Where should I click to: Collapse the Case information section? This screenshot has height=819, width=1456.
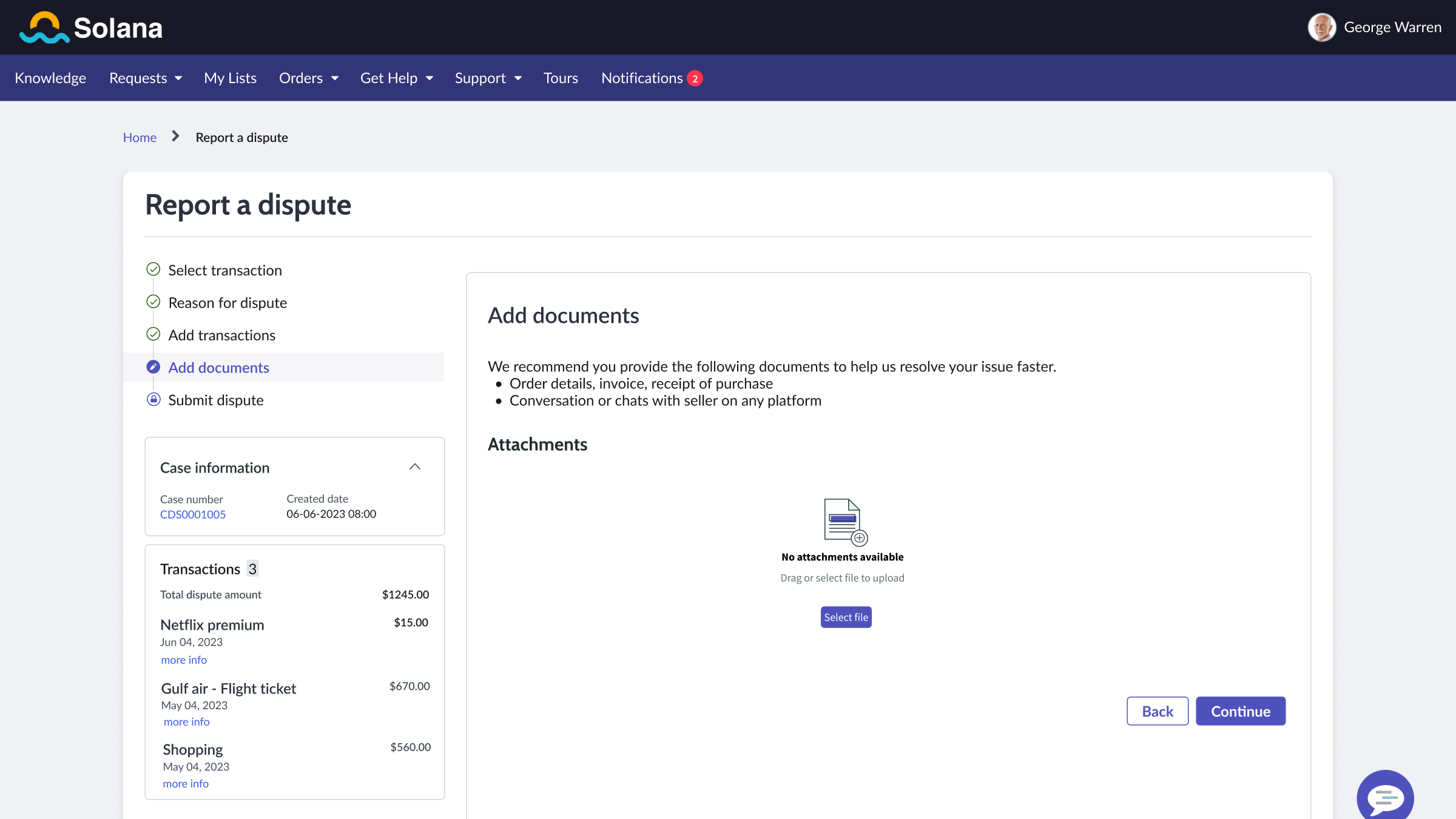(416, 467)
